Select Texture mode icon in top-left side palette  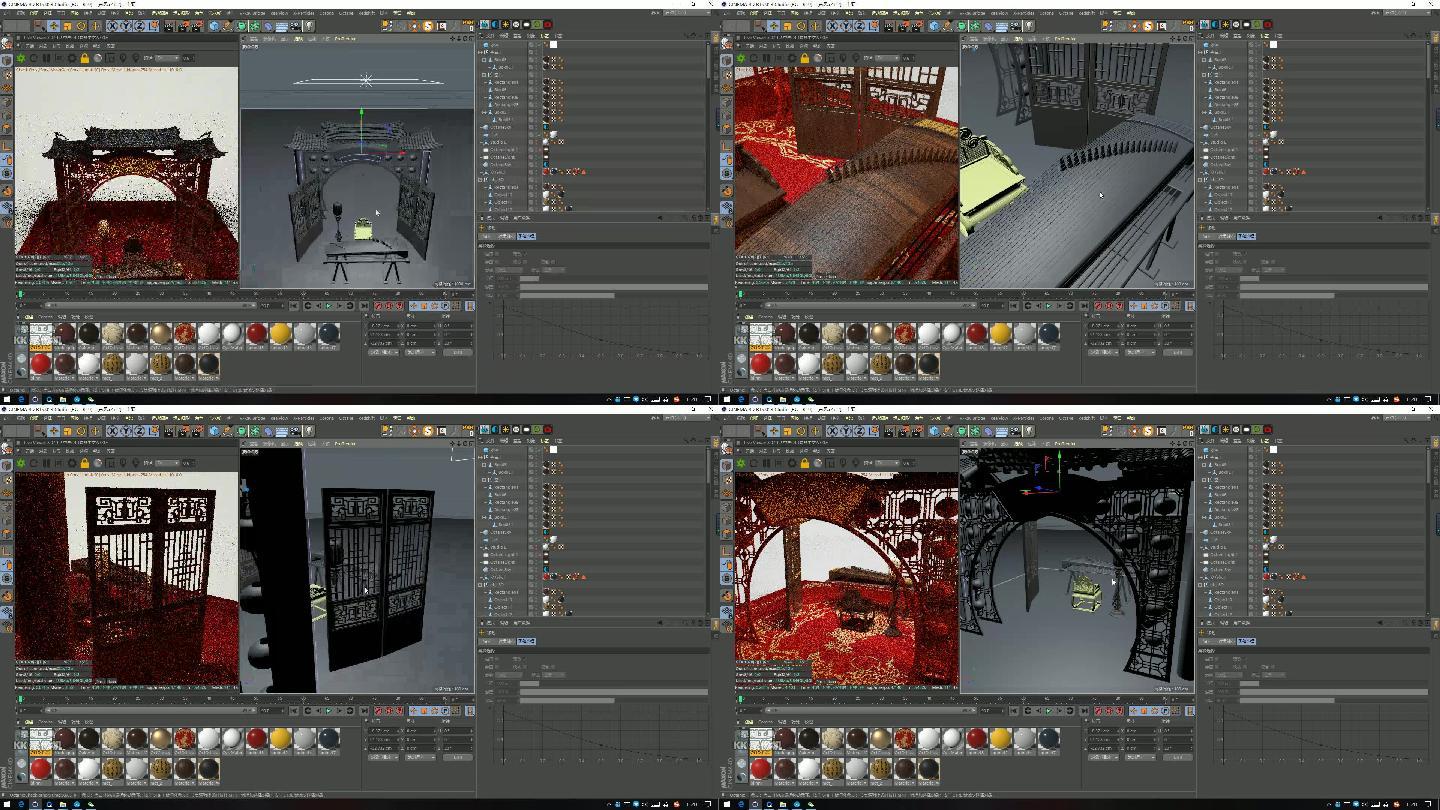coord(7,75)
